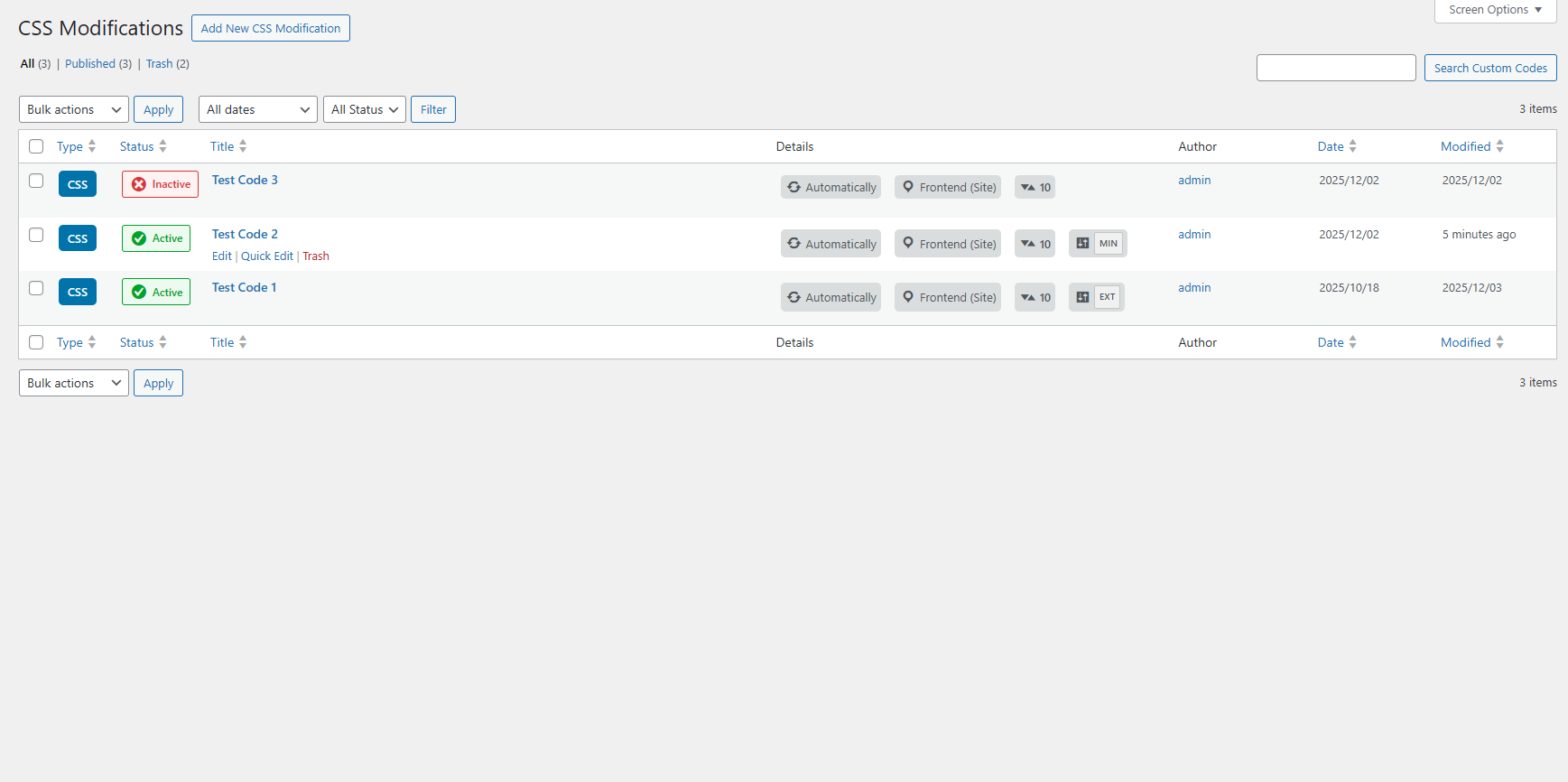Select the Test Code 3 row checkbox
Screen dimensions: 1568x782
(36, 181)
